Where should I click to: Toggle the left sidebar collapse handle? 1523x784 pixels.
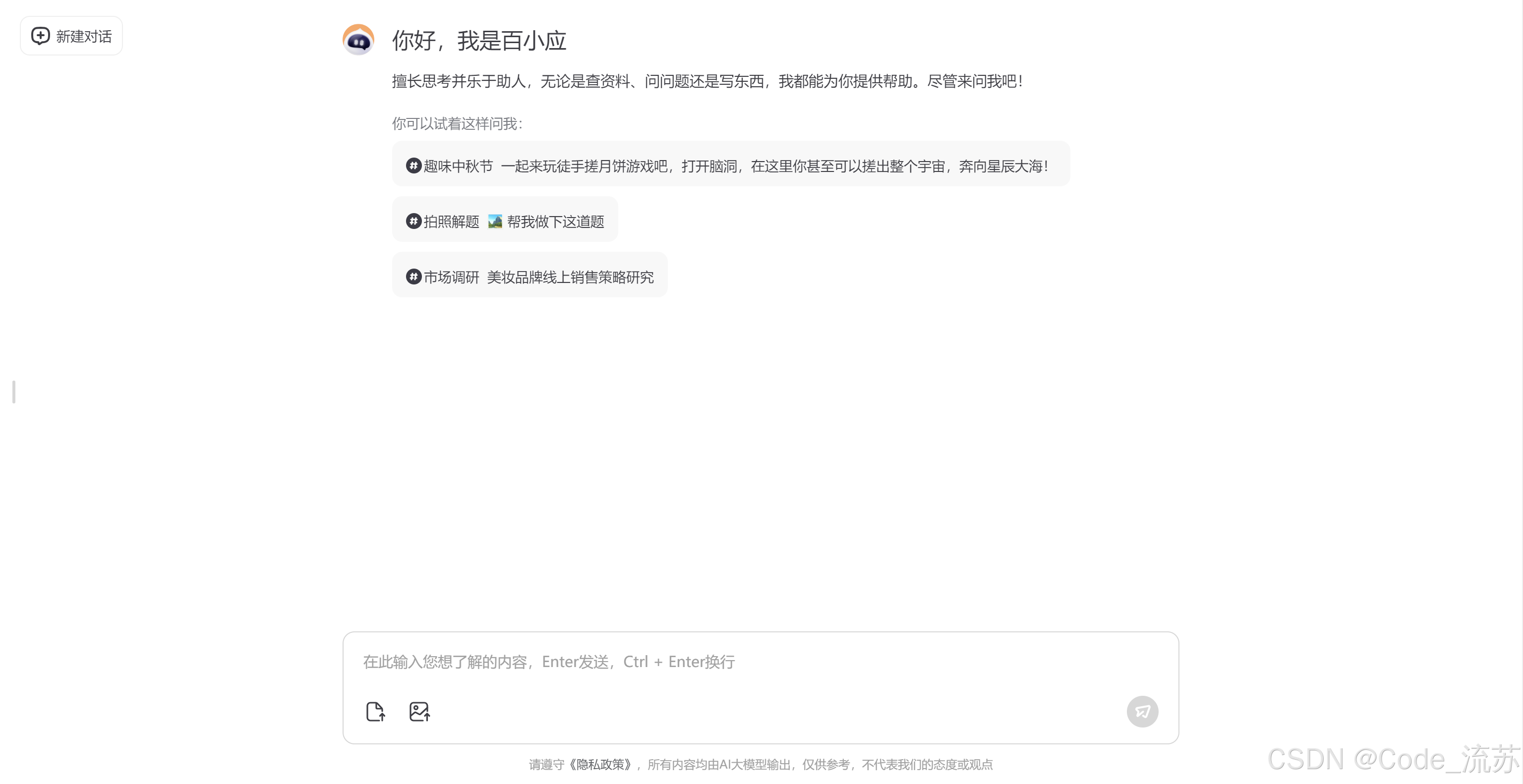[x=13, y=392]
